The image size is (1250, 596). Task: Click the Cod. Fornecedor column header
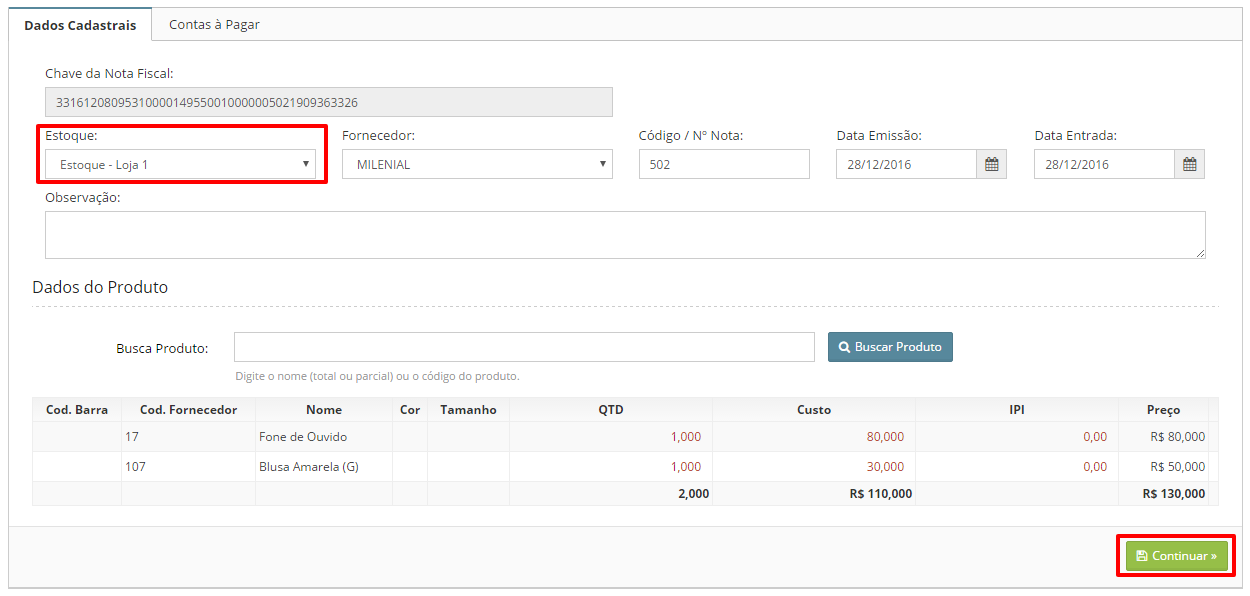tap(188, 410)
